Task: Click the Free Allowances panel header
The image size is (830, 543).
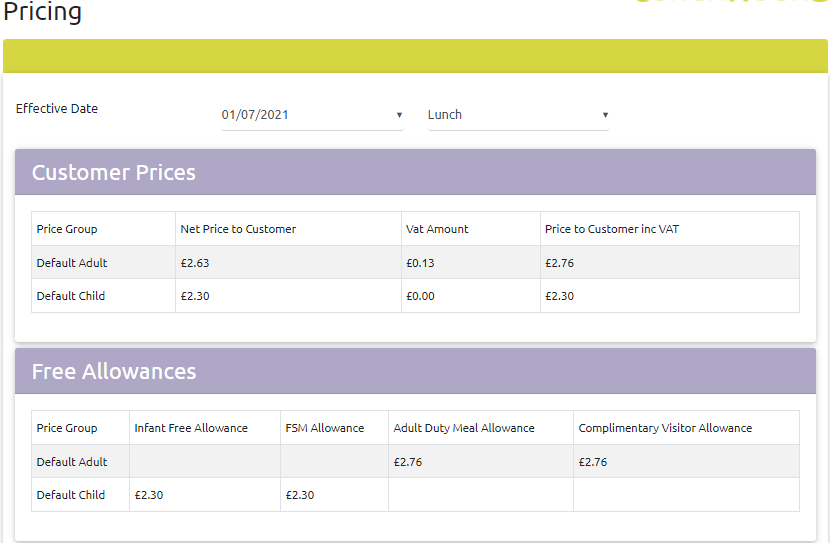Action: point(114,372)
